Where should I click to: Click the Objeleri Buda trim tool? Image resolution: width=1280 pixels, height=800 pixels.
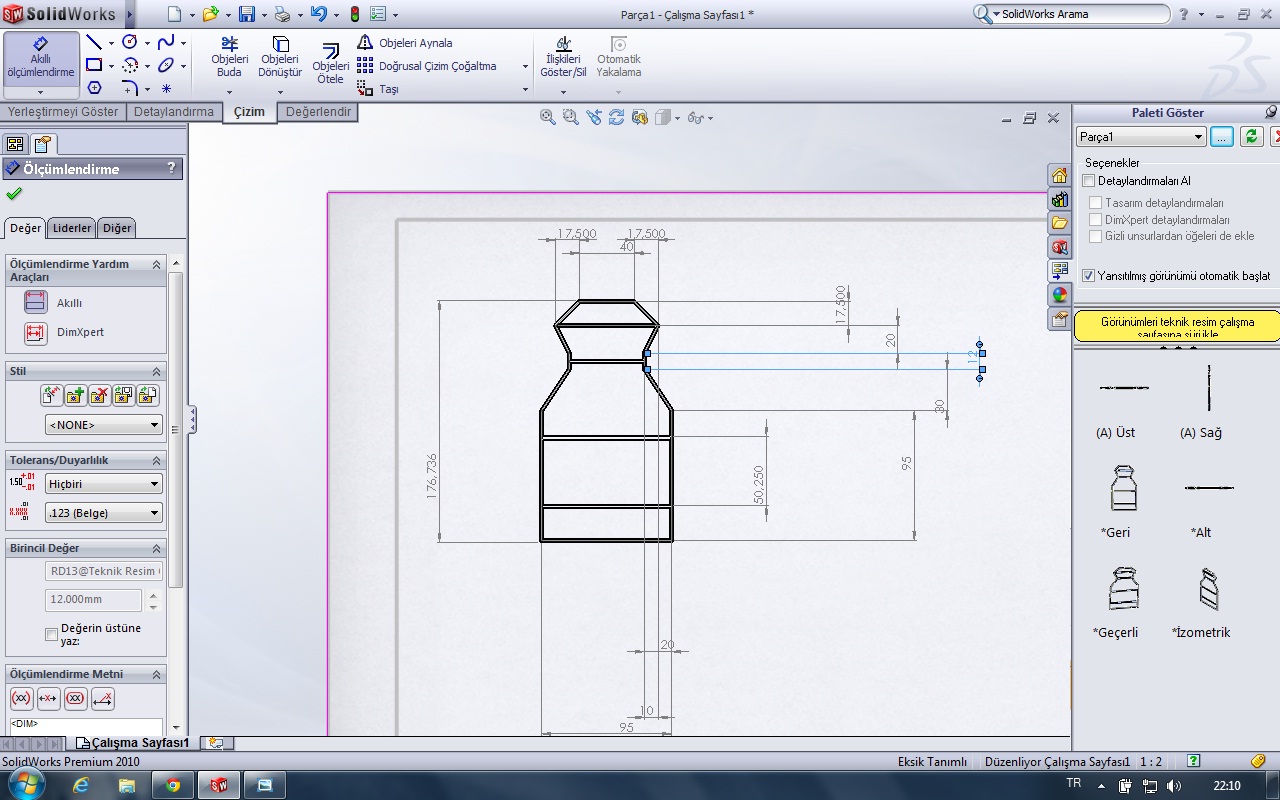(x=229, y=57)
